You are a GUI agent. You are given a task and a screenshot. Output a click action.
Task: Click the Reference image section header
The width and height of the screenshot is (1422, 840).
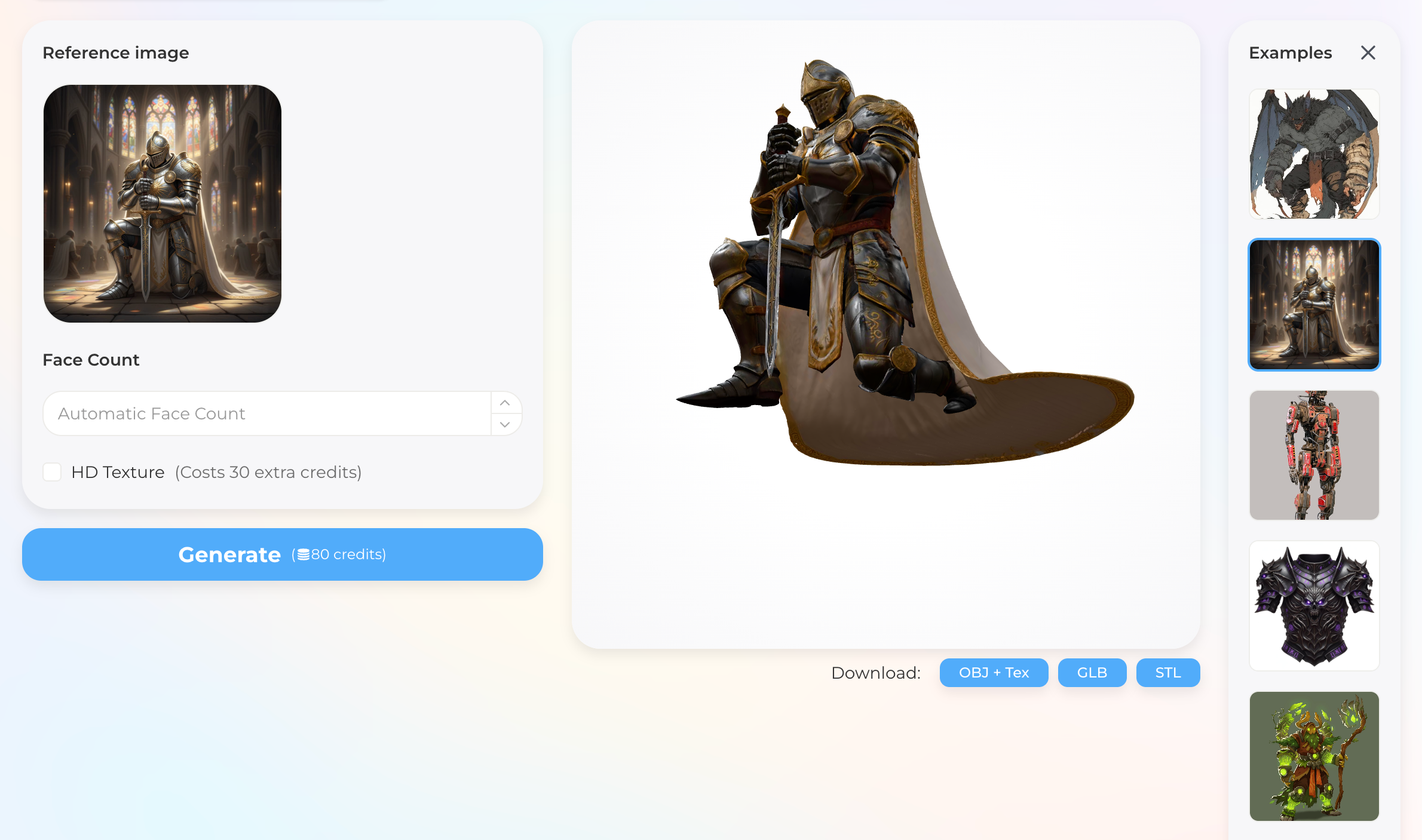tap(116, 53)
